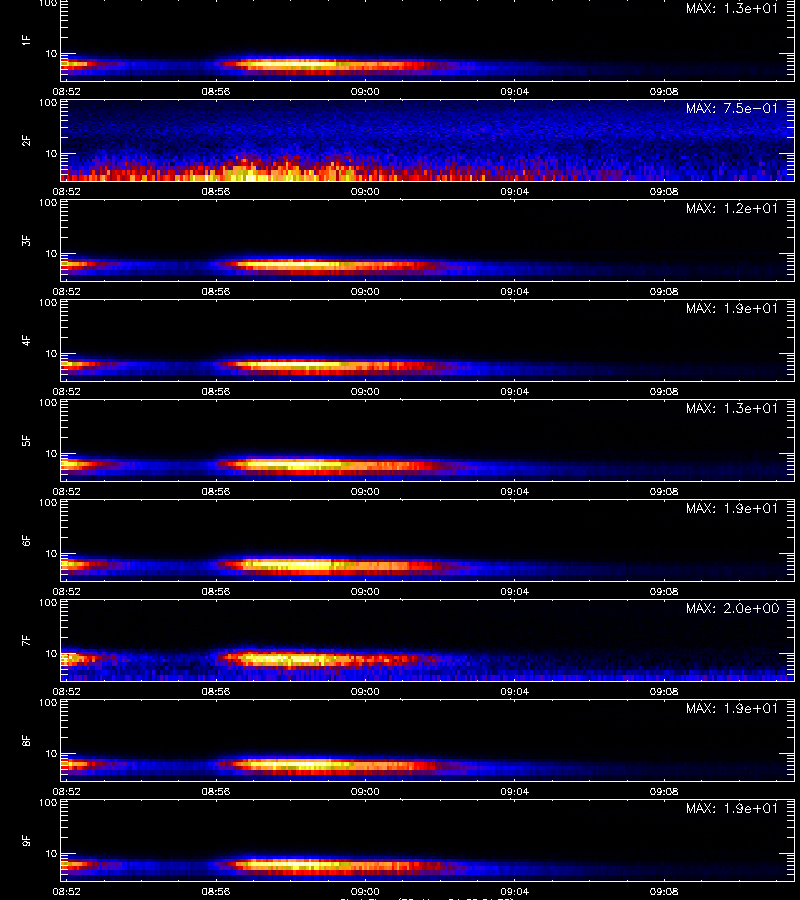
Task: Click the 09:00 time label under 3F
Action: (x=365, y=292)
